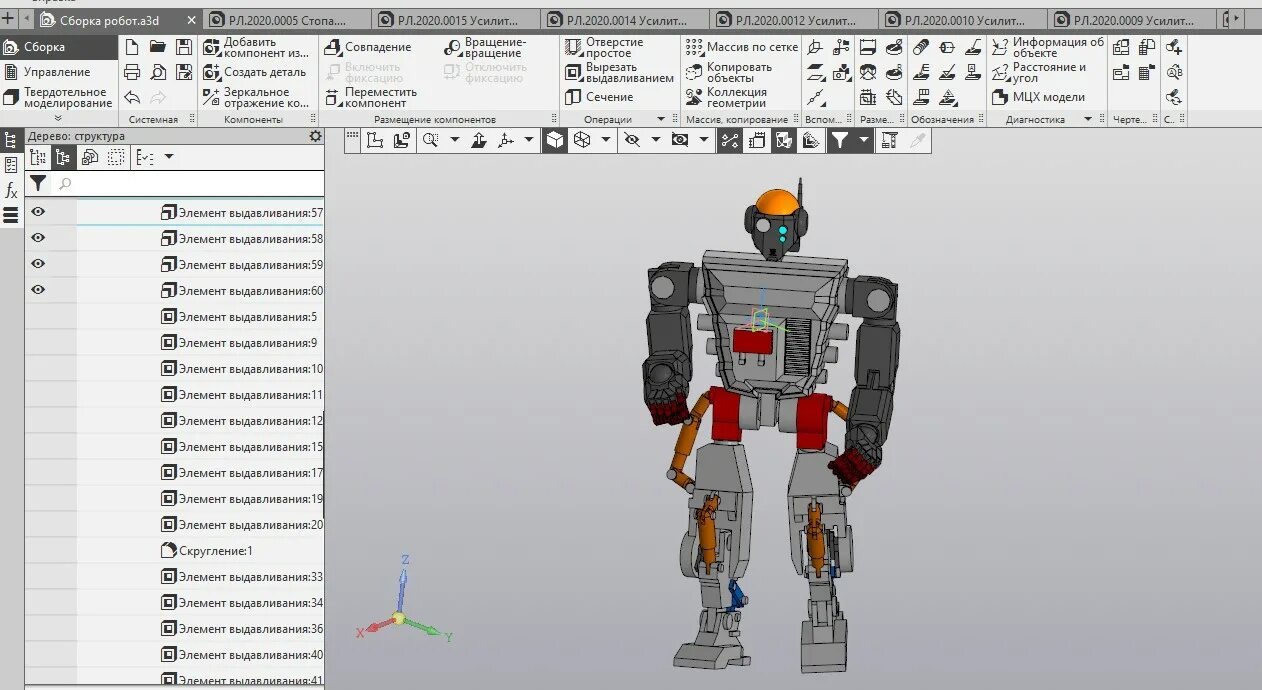1262x690 pixels.
Task: Apply the Совпадение mate
Action: coord(368,47)
